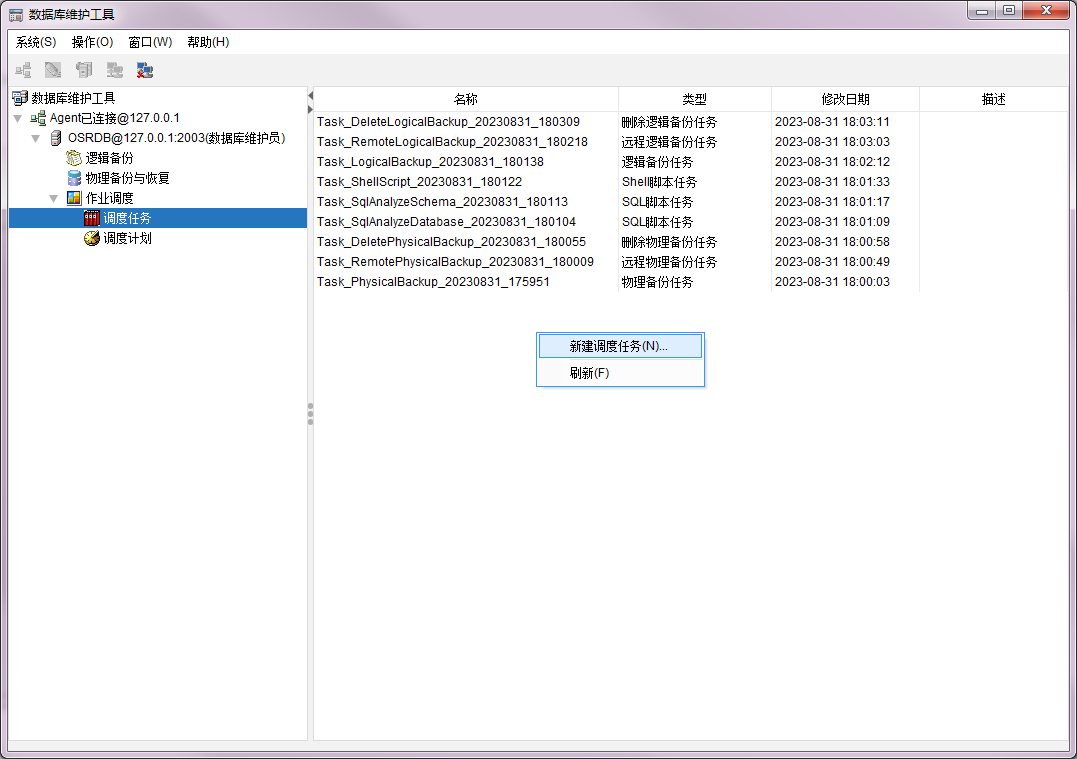Click the 调度计划 clock icon
This screenshot has width=1077, height=759.
[92, 239]
